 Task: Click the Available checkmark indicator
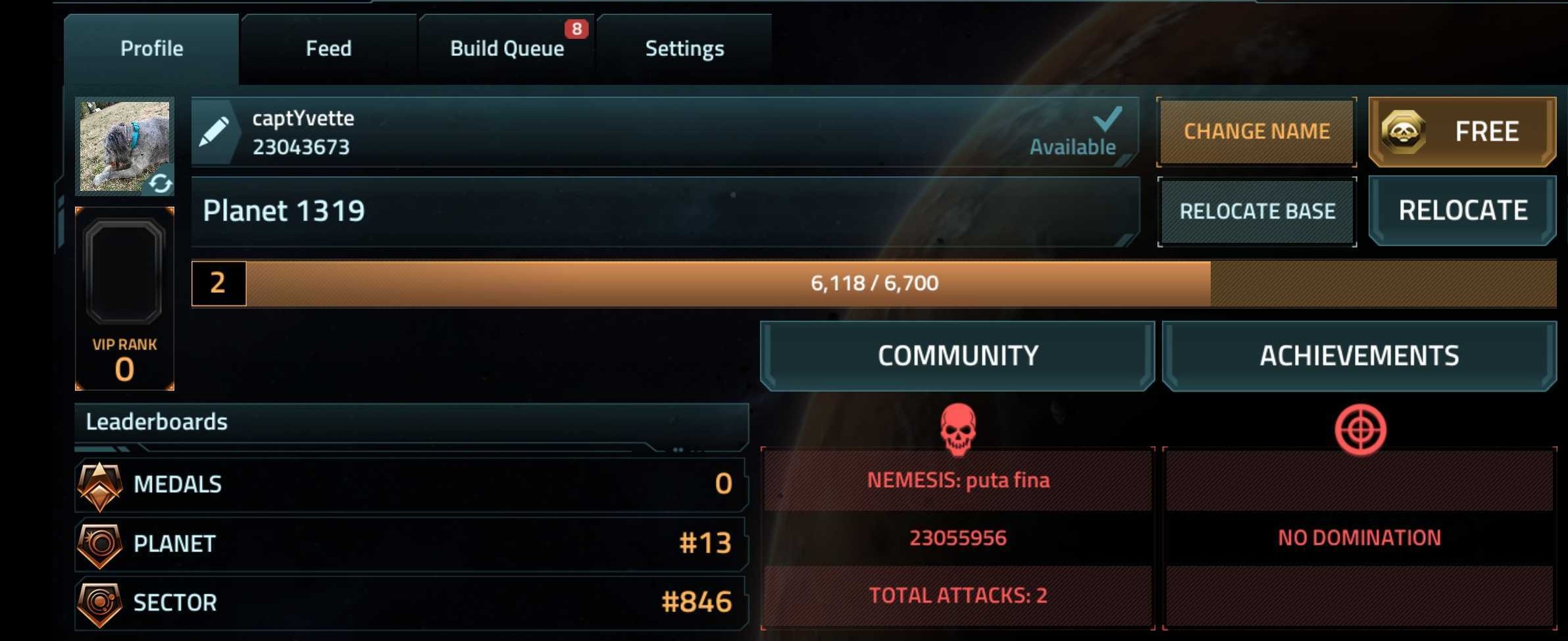point(1108,118)
